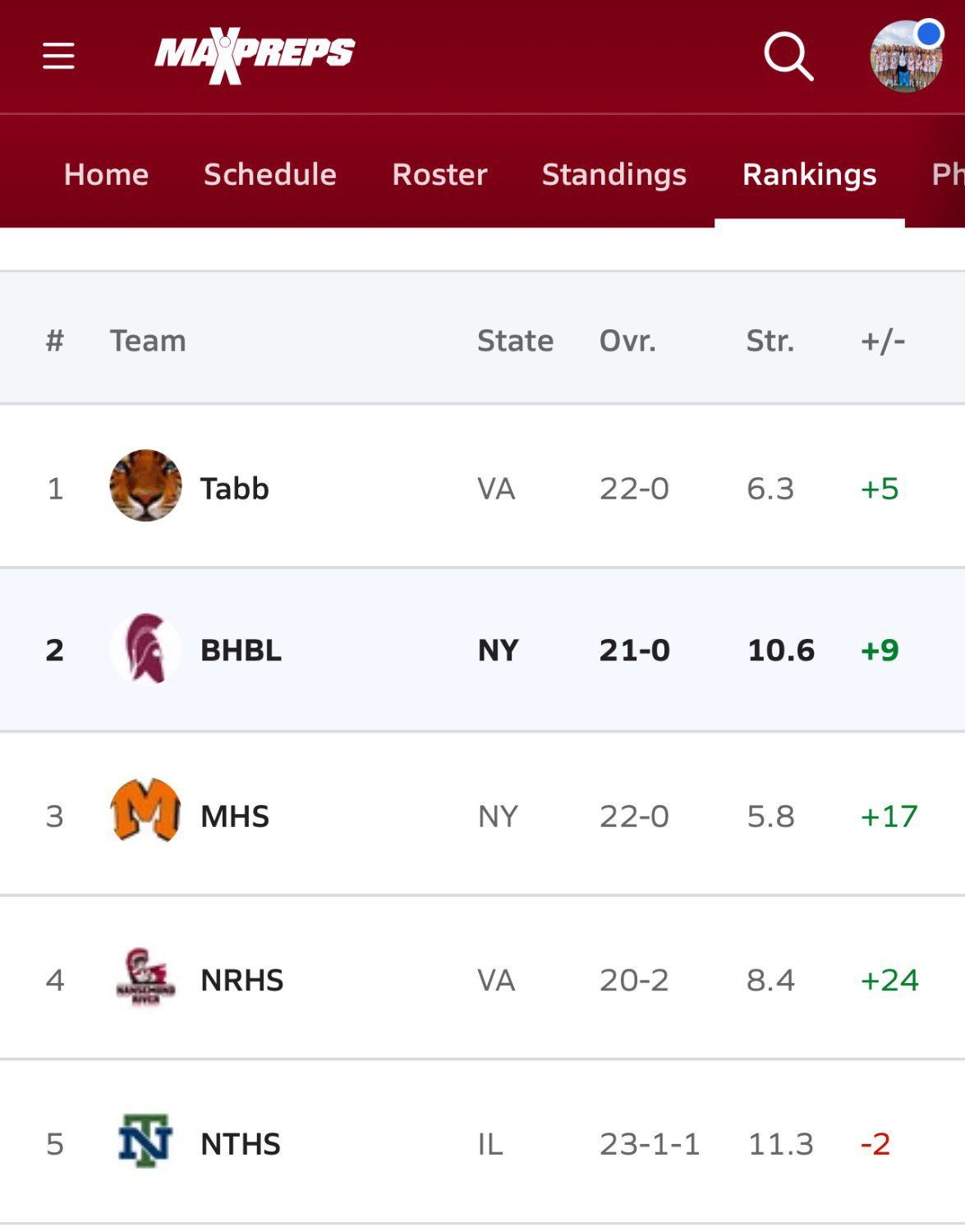The image size is (965, 1232).
Task: Open the search magnifier
Action: 788,56
